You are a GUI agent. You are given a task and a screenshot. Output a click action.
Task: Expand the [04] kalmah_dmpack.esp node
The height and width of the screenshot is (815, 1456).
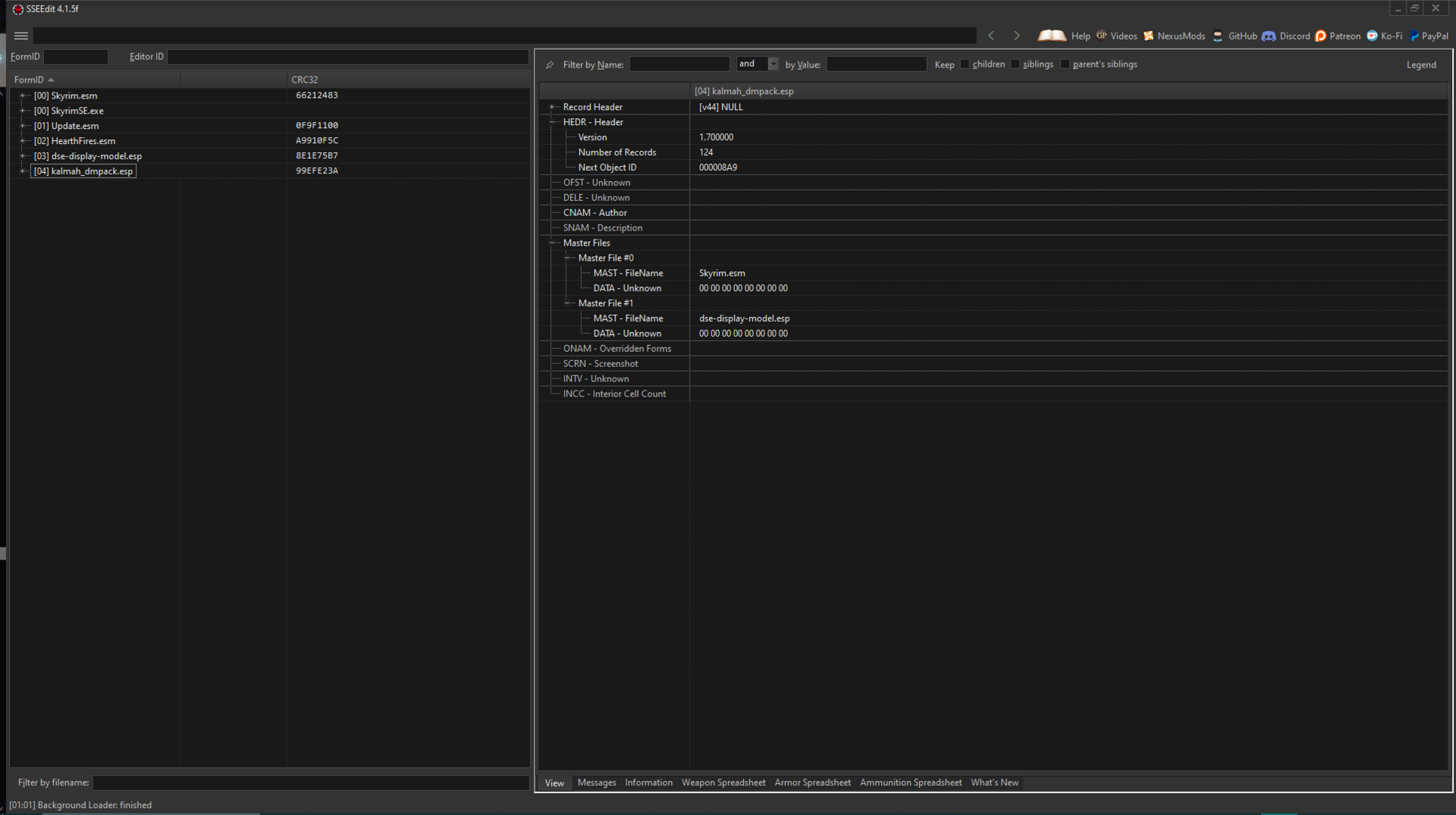[x=22, y=171]
